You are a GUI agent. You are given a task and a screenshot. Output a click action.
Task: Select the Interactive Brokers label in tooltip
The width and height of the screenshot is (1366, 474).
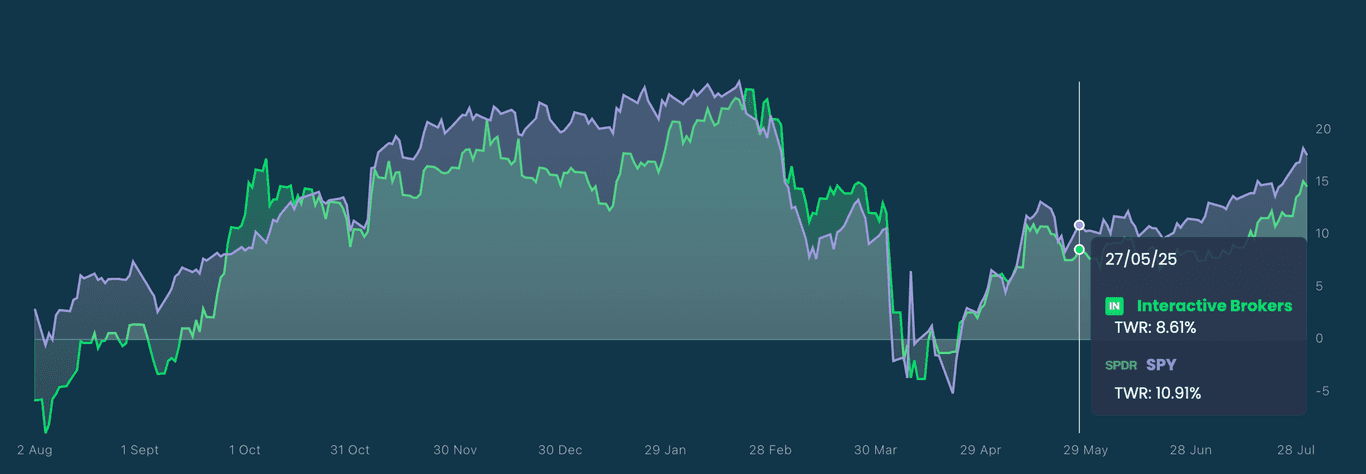pyautogui.click(x=1214, y=306)
